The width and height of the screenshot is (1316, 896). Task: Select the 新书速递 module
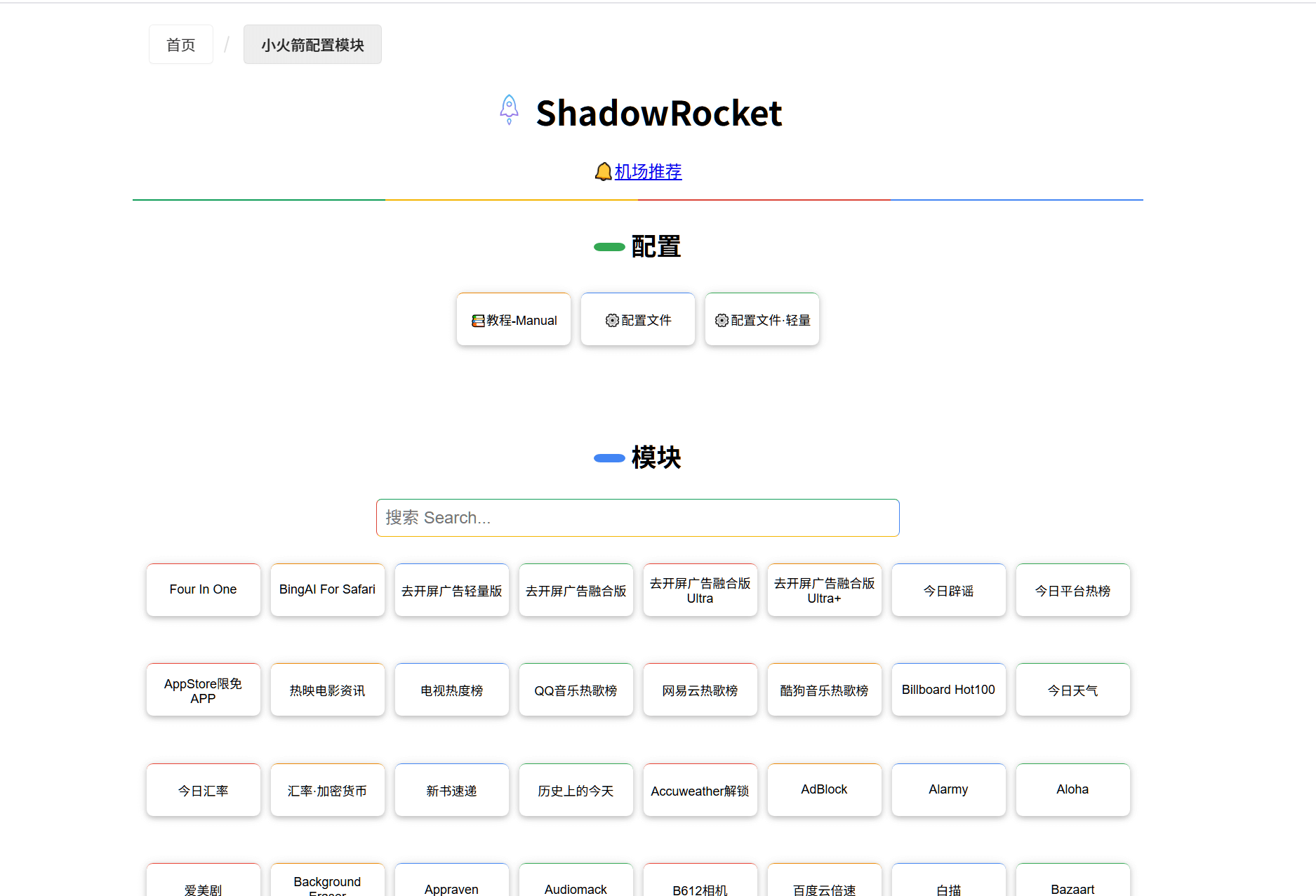pyautogui.click(x=452, y=790)
